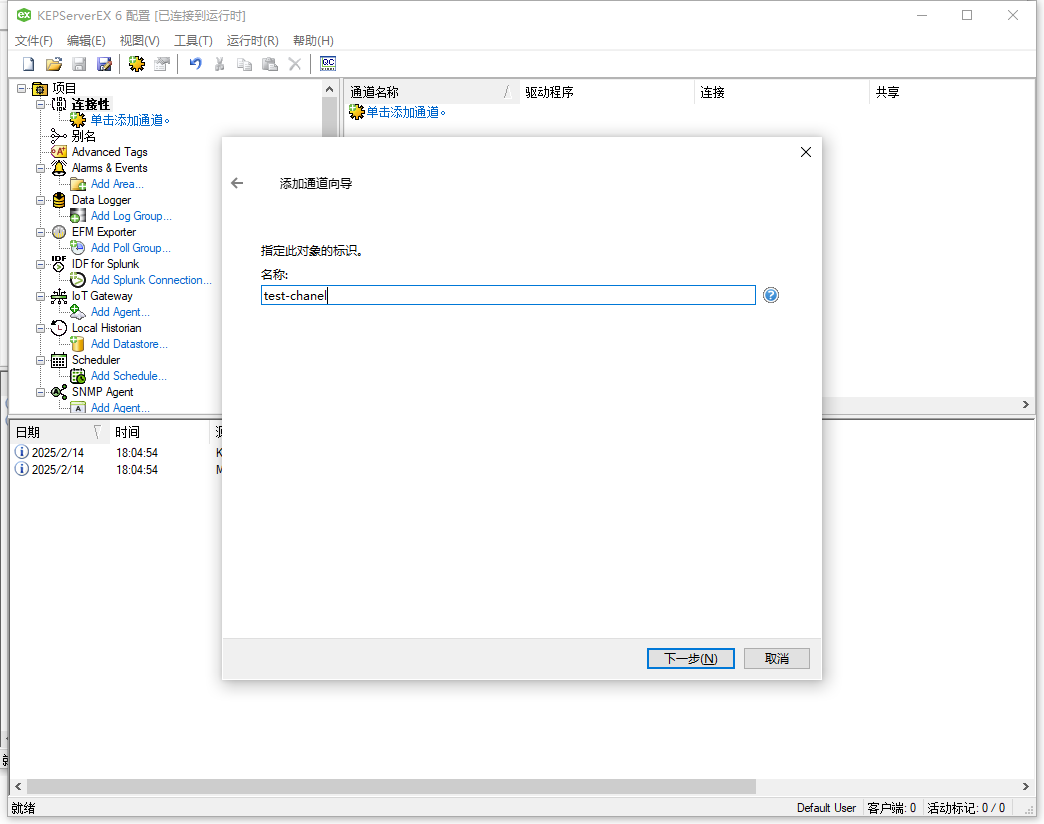Click the New Channel gear toolbar icon
This screenshot has width=1044, height=824.
(136, 64)
